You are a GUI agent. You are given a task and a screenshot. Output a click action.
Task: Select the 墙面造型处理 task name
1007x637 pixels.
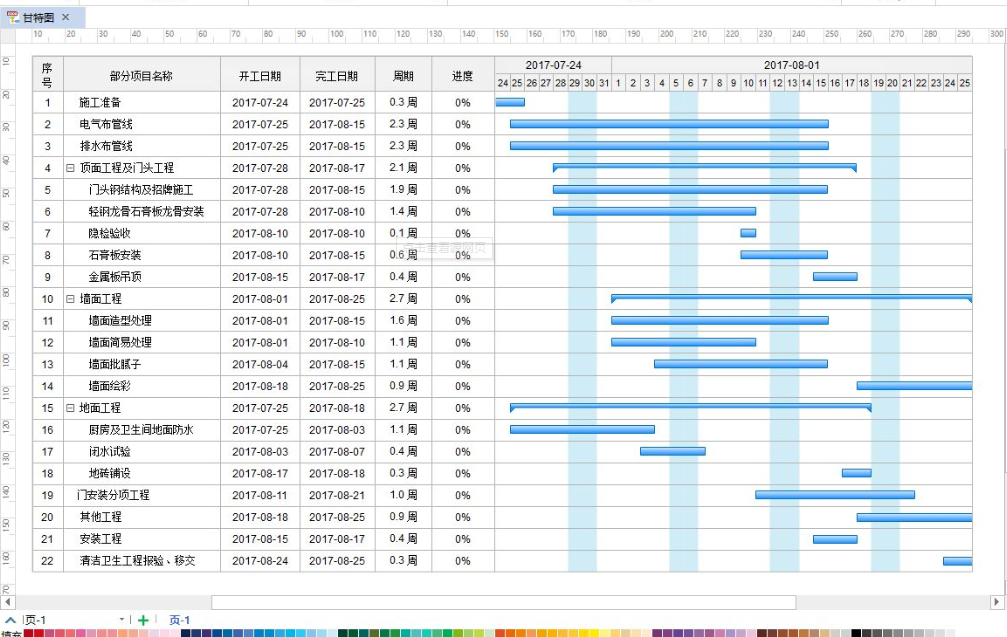(120, 320)
